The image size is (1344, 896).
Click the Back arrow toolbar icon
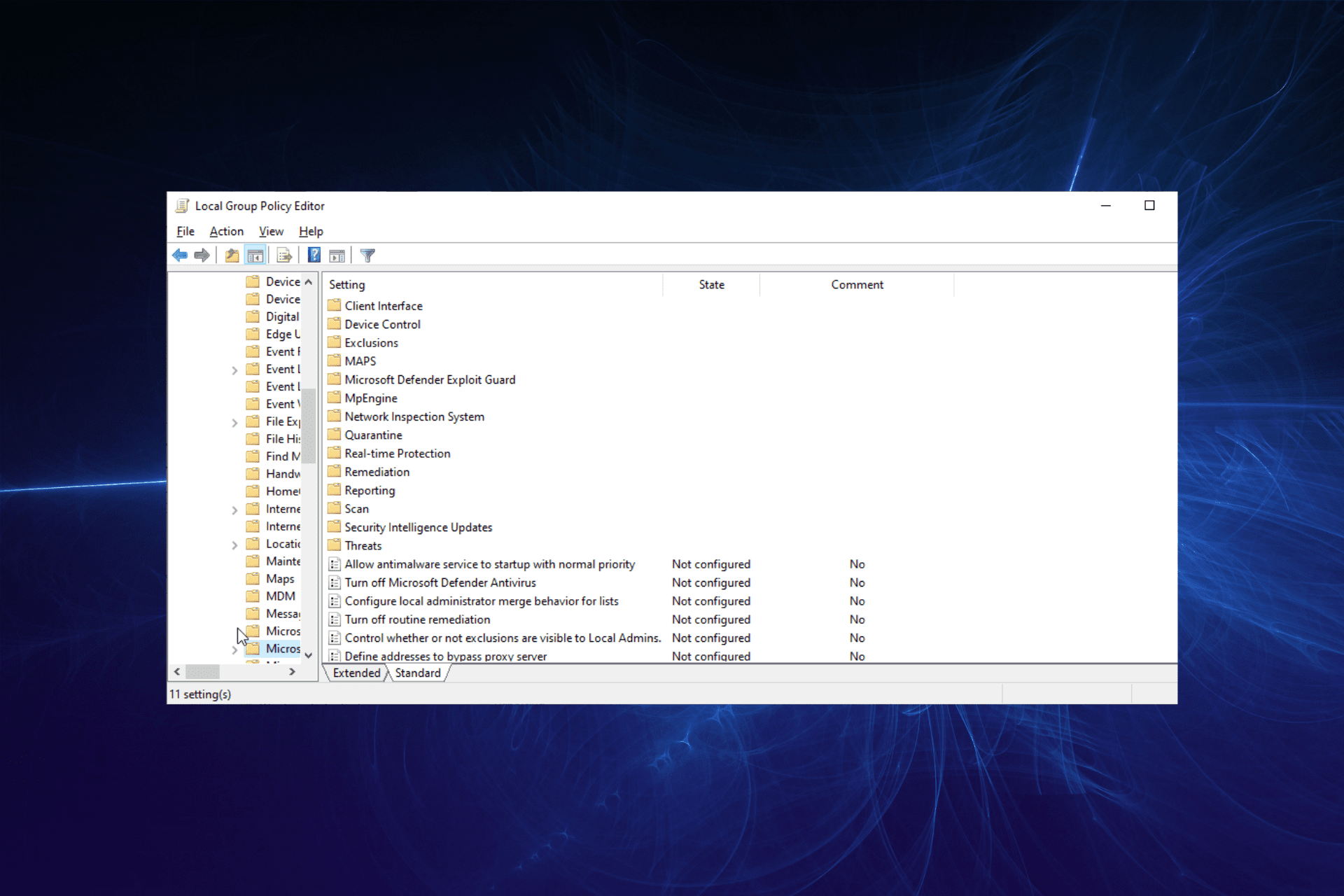coord(180,255)
